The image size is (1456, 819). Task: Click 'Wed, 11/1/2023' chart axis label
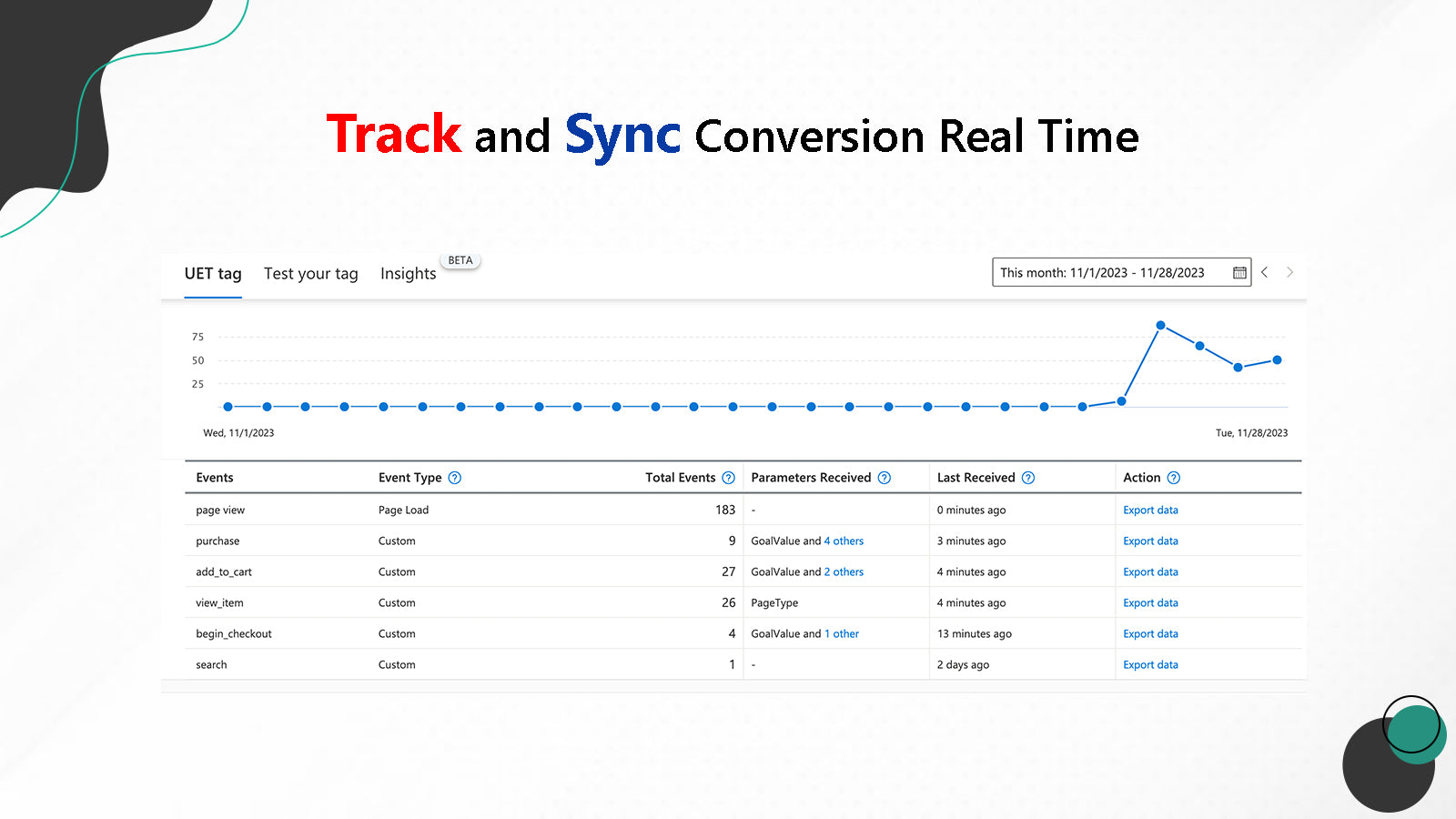pos(238,433)
